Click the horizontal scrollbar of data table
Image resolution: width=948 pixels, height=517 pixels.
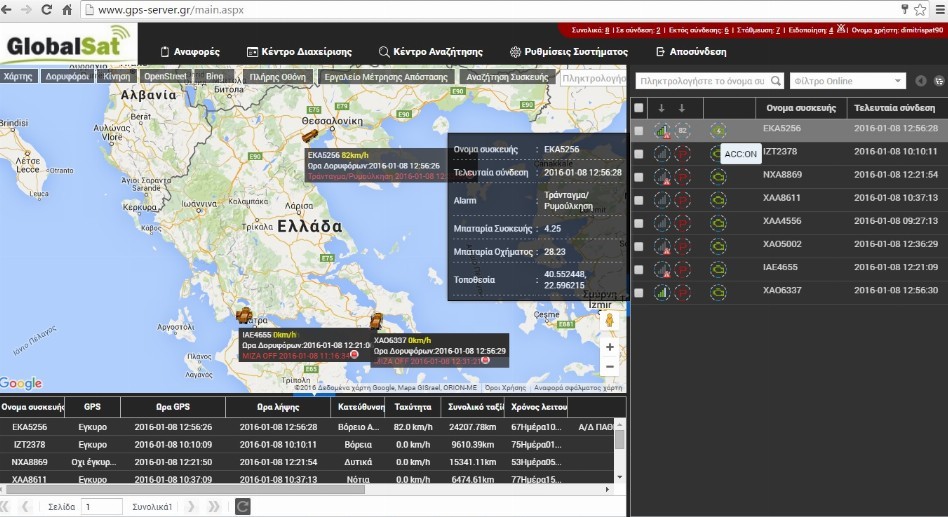[x=184, y=489]
